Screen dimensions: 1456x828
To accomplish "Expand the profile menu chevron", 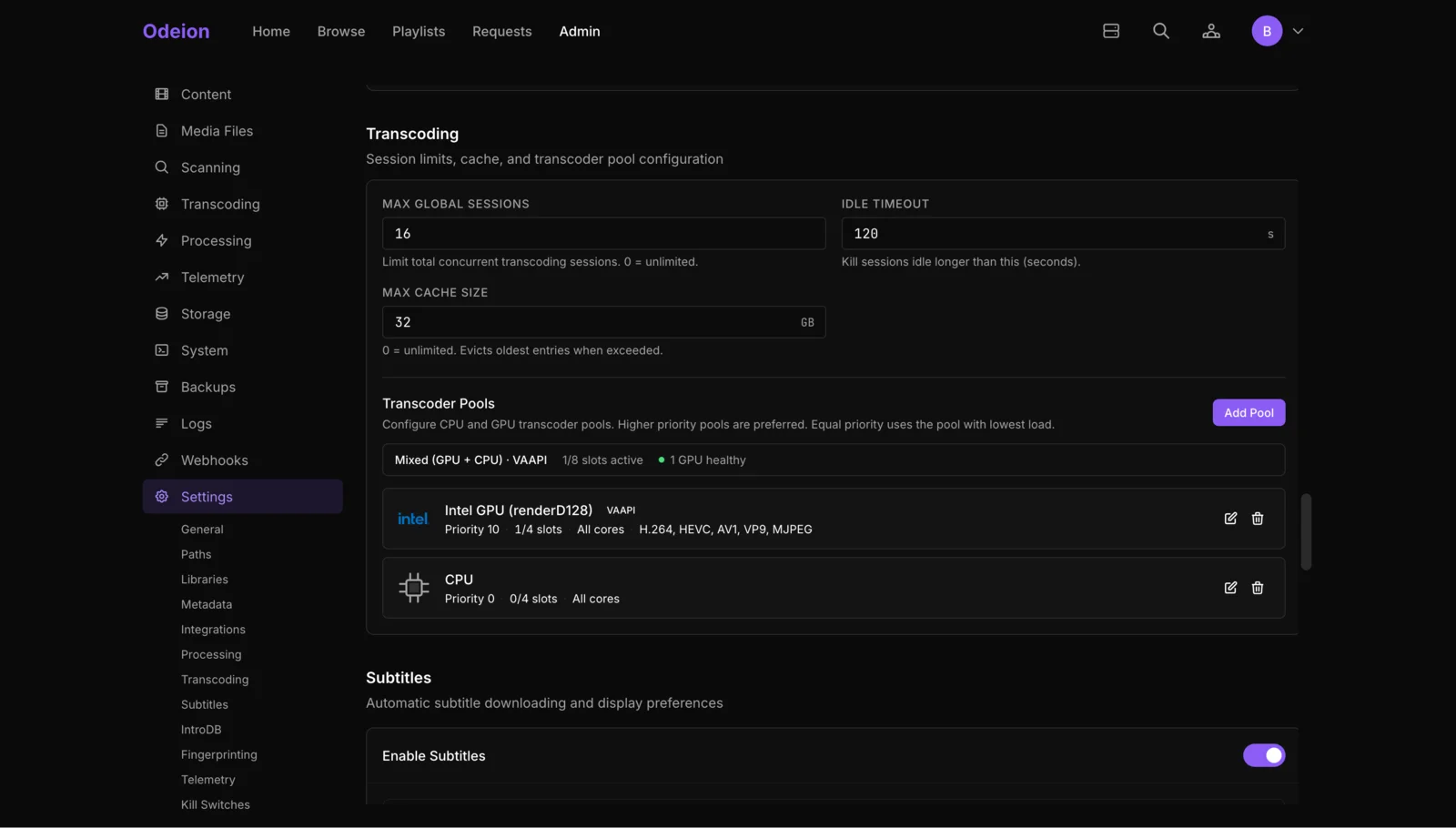I will [x=1298, y=31].
